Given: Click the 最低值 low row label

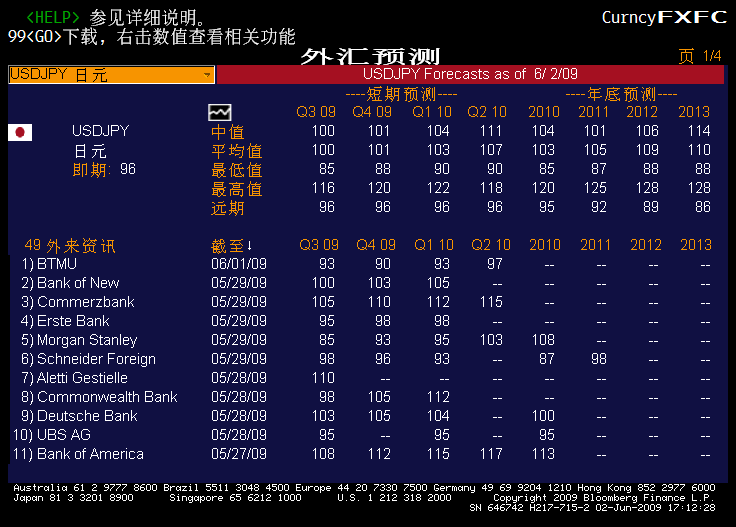Looking at the screenshot, I should coord(237,170).
